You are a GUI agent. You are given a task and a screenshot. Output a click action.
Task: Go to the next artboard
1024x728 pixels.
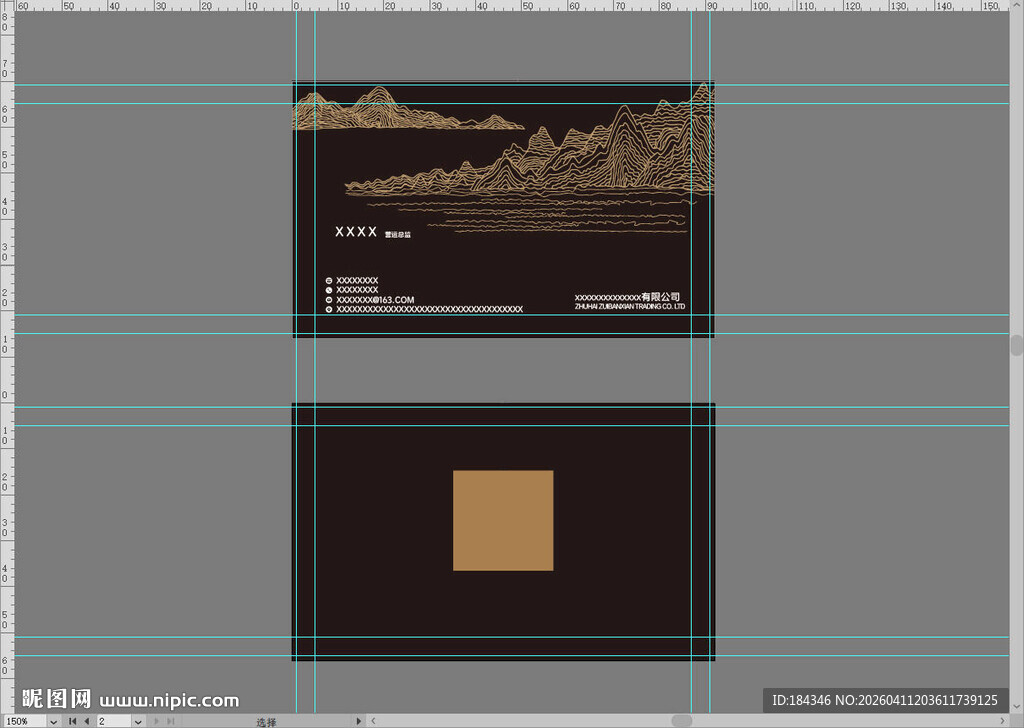156,721
